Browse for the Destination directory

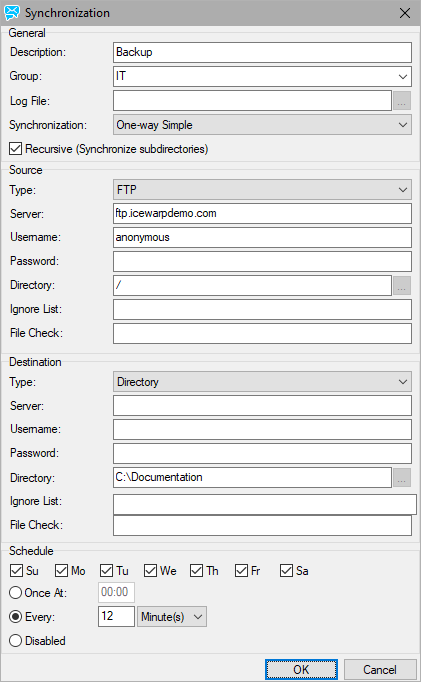tap(401, 478)
